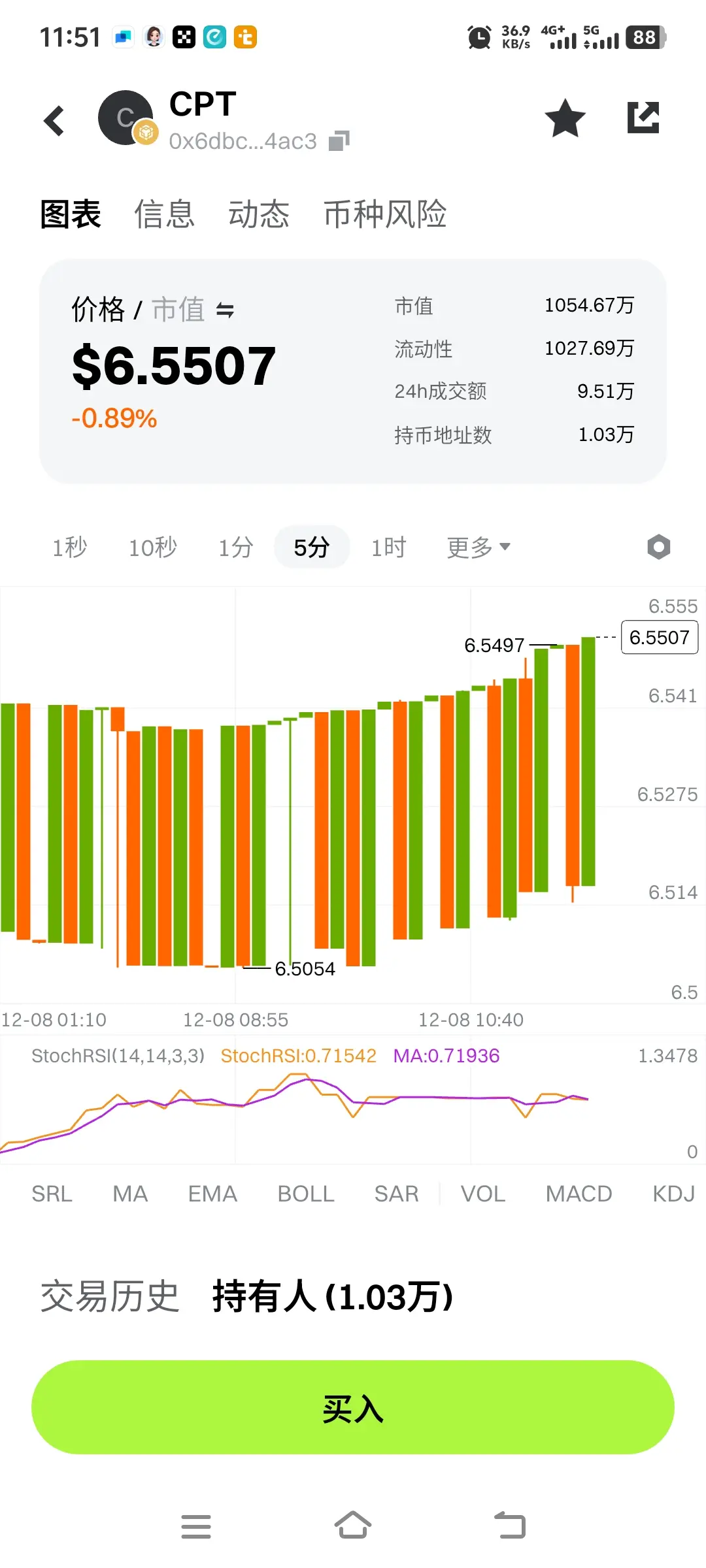This screenshot has width=706, height=1568.
Task: Switch to 交易历史 tab
Action: pyautogui.click(x=110, y=1297)
